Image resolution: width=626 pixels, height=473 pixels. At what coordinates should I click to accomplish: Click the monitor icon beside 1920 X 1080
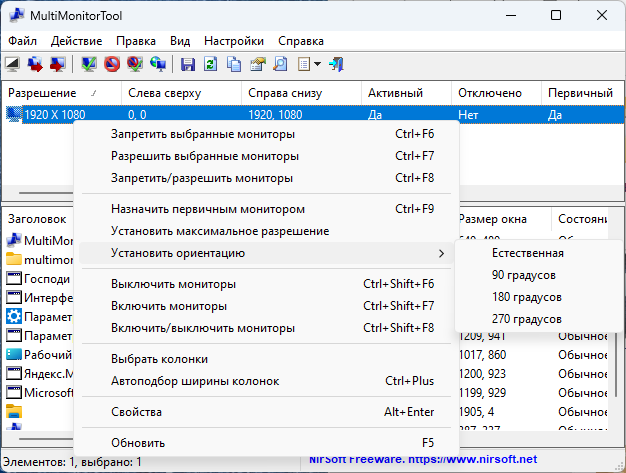[14, 115]
